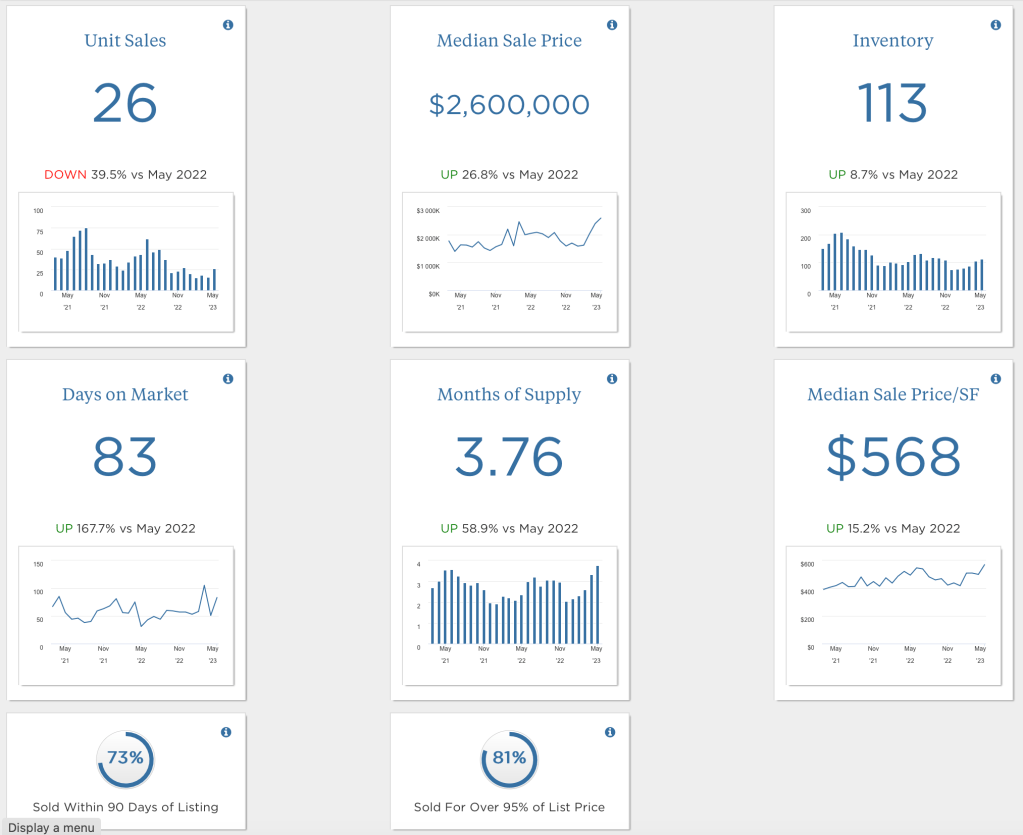1023x835 pixels.
Task: Click the 73% circular progress gauge
Action: (x=126, y=758)
